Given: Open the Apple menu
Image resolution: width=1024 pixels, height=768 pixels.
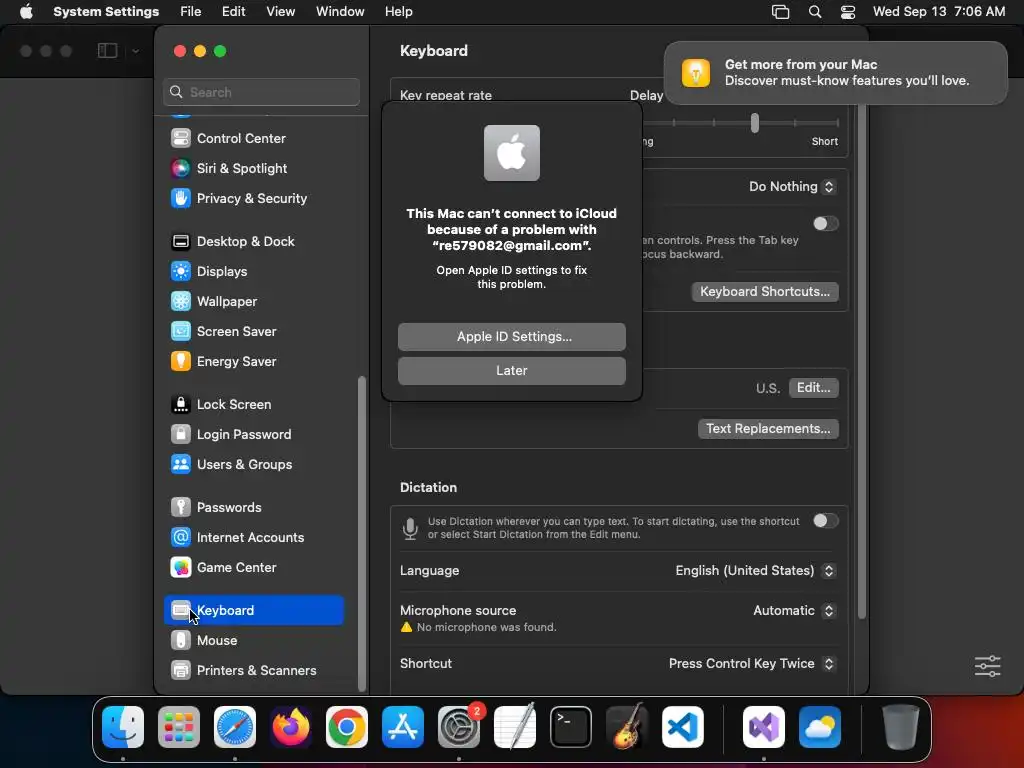Looking at the screenshot, I should [26, 12].
